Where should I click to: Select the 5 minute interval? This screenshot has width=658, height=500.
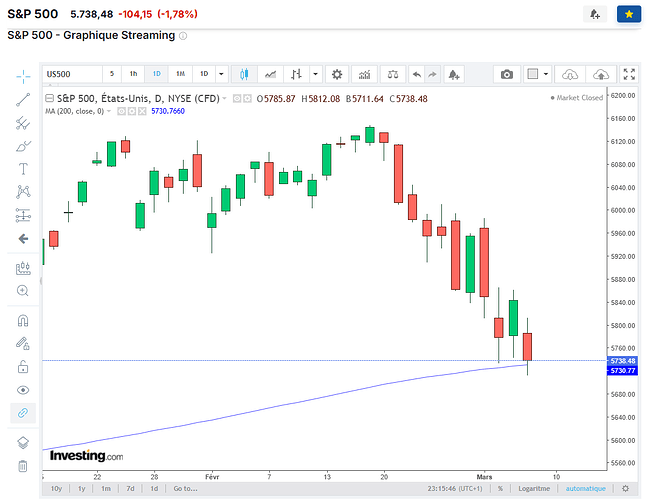click(x=112, y=74)
